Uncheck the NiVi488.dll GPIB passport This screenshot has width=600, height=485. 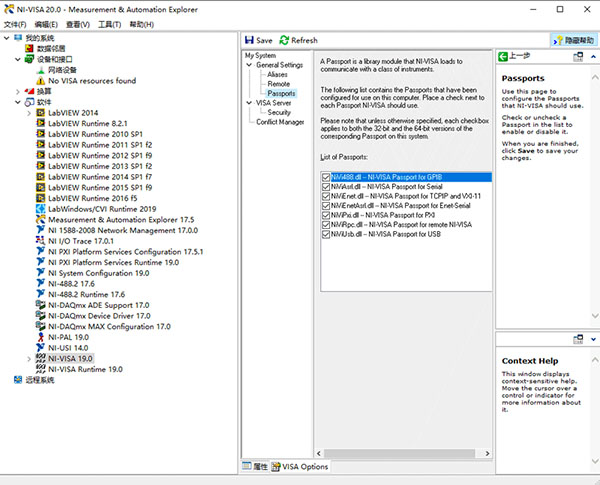pyautogui.click(x=326, y=177)
